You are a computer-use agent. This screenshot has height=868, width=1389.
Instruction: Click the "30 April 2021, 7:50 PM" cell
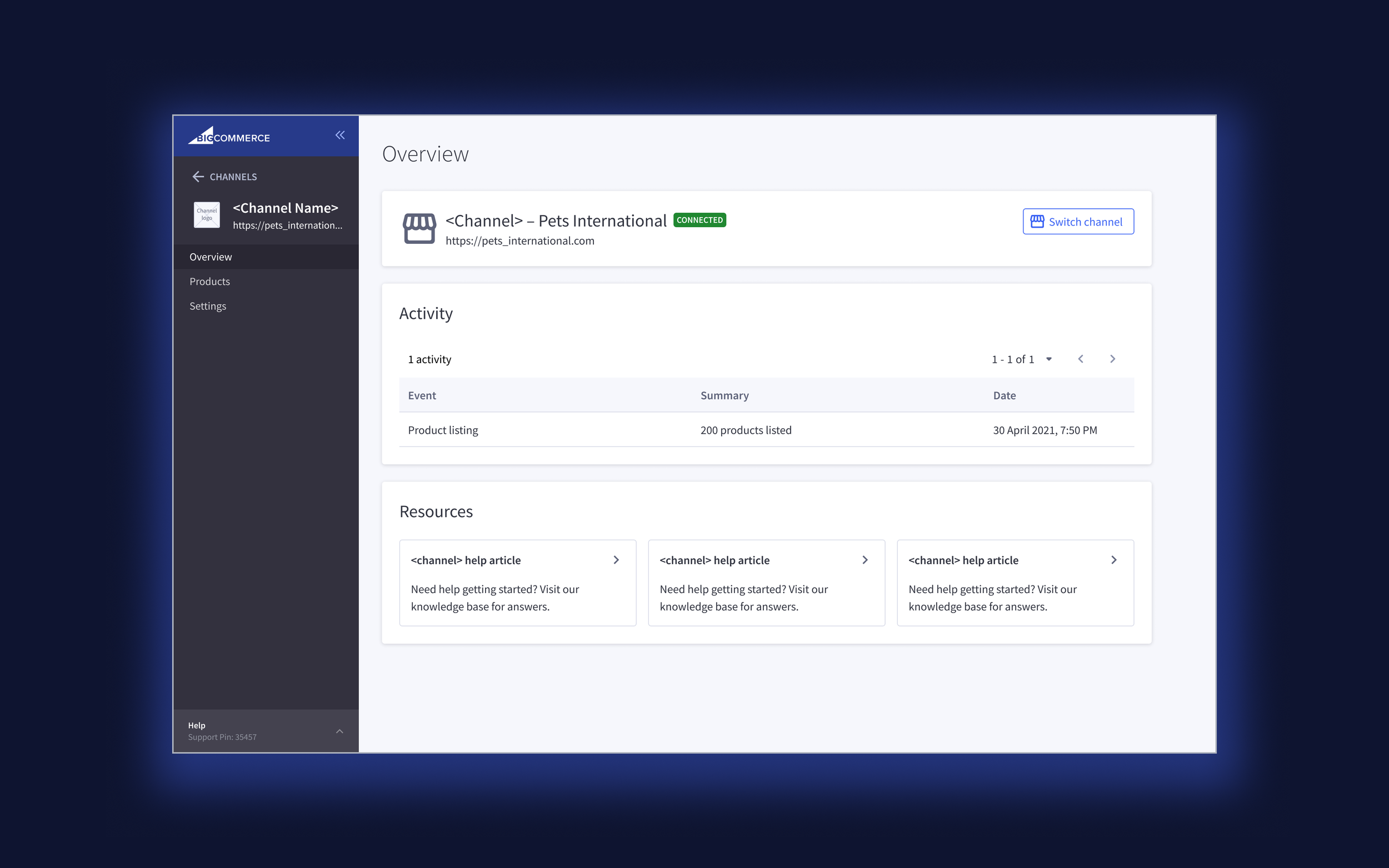(1045, 430)
